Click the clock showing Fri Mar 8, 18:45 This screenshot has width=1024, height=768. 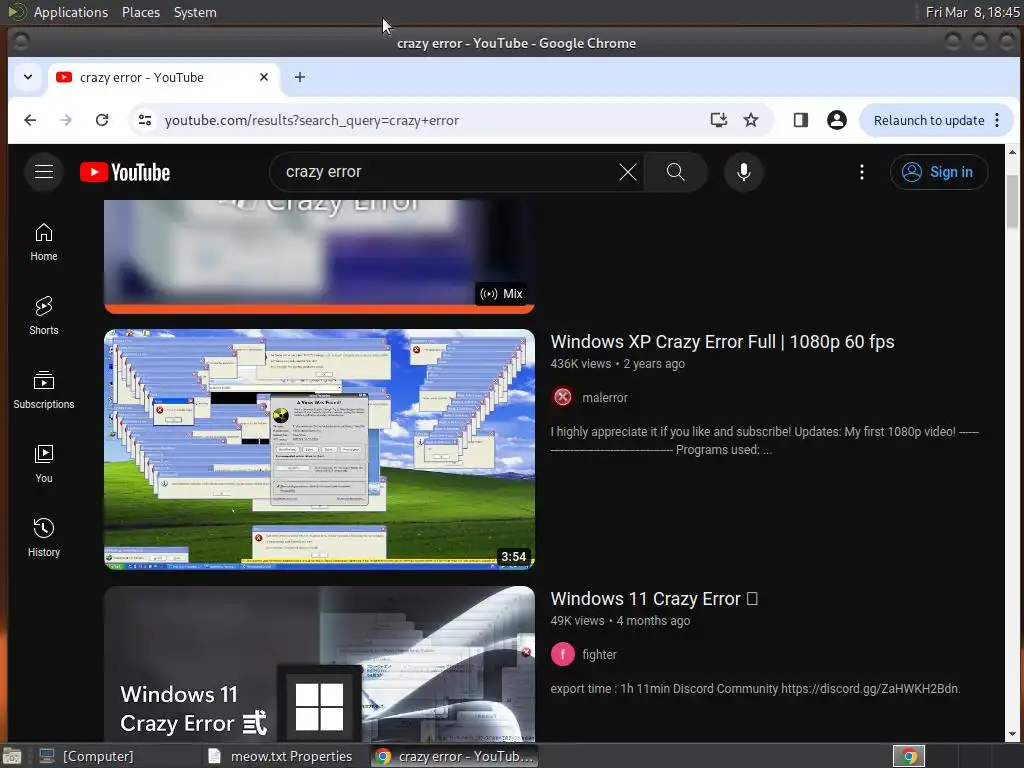[972, 12]
